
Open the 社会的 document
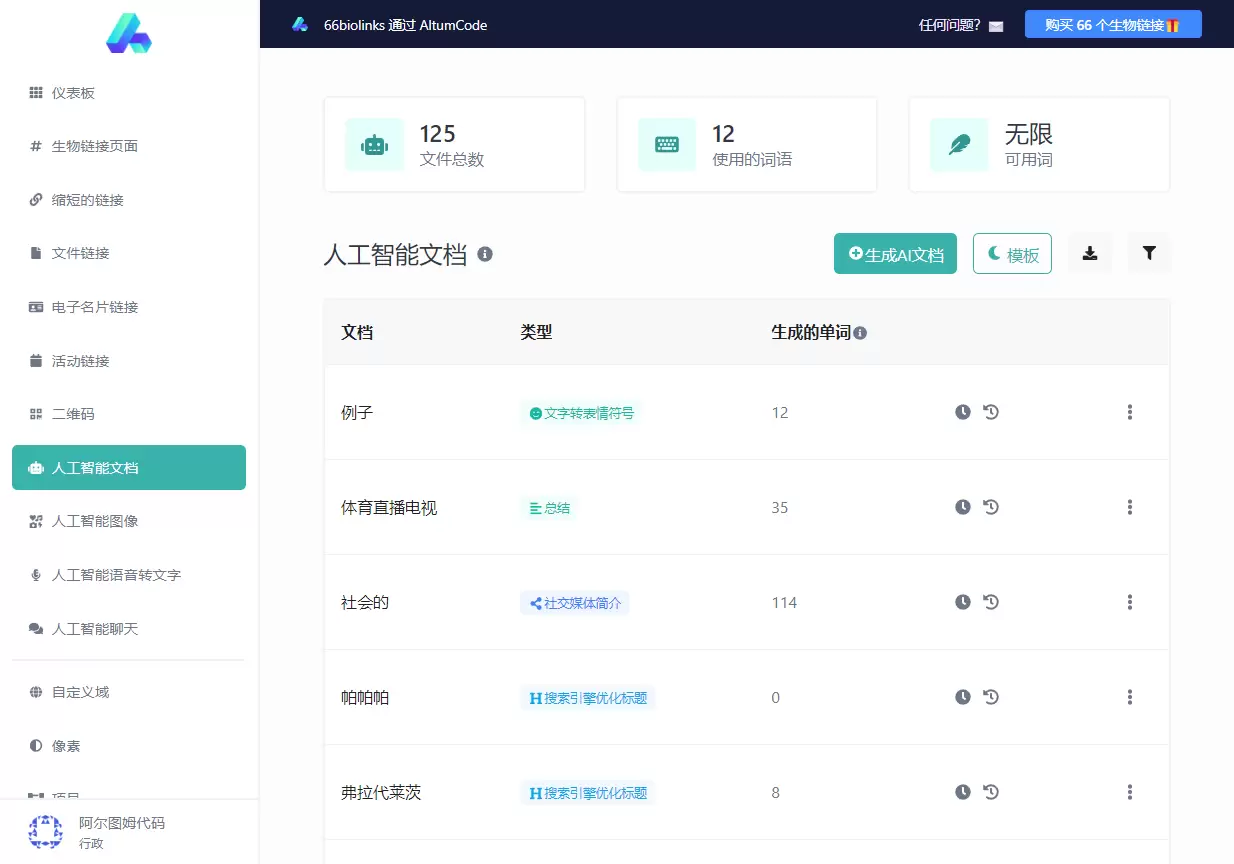pos(365,602)
